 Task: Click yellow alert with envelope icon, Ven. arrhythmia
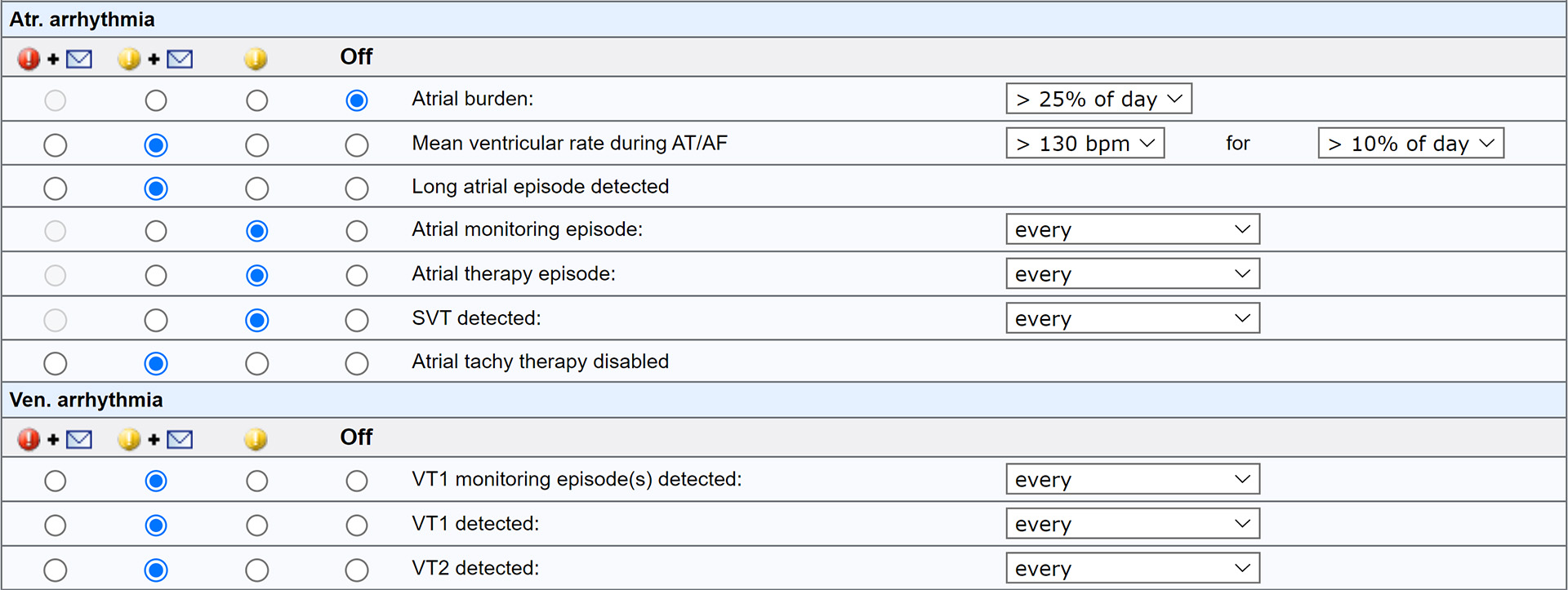(129, 439)
